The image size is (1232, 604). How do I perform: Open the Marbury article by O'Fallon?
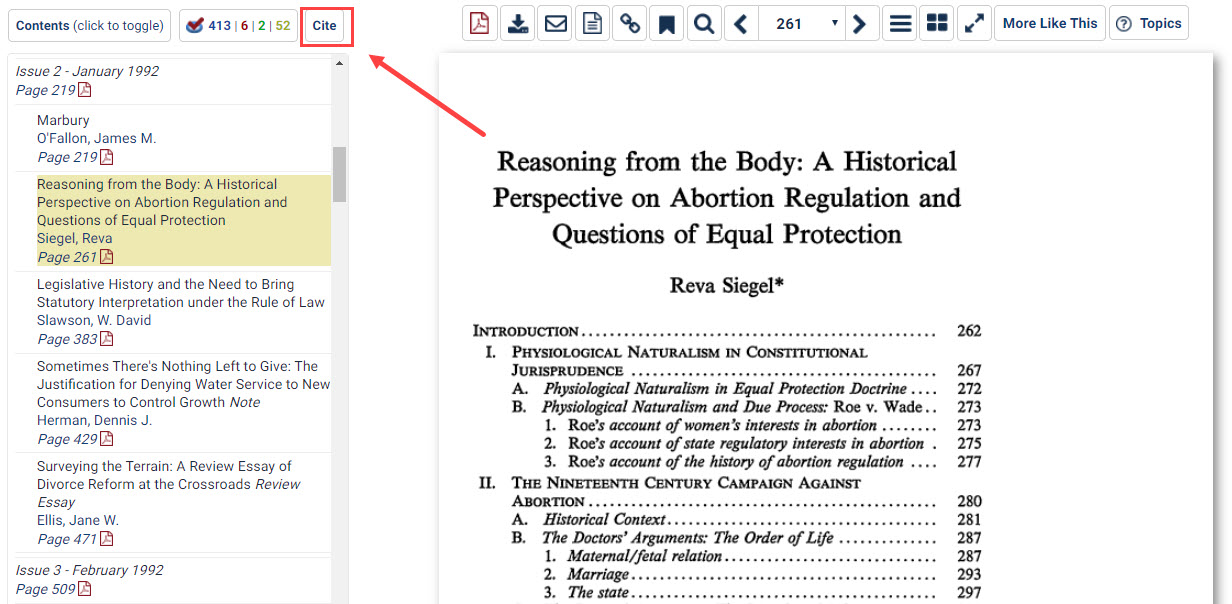(63, 120)
